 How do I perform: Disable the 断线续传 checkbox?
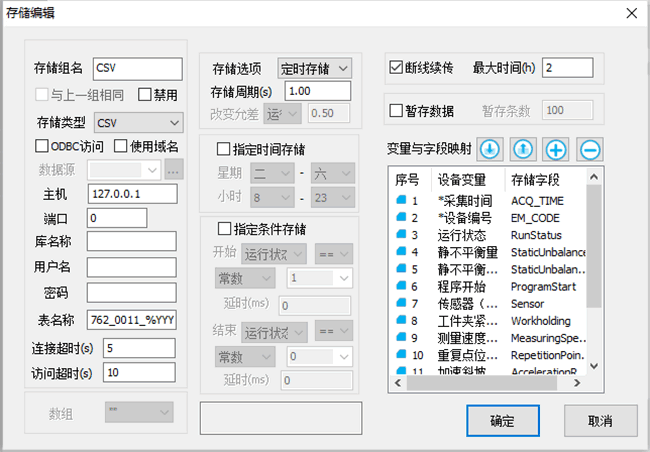point(396,69)
